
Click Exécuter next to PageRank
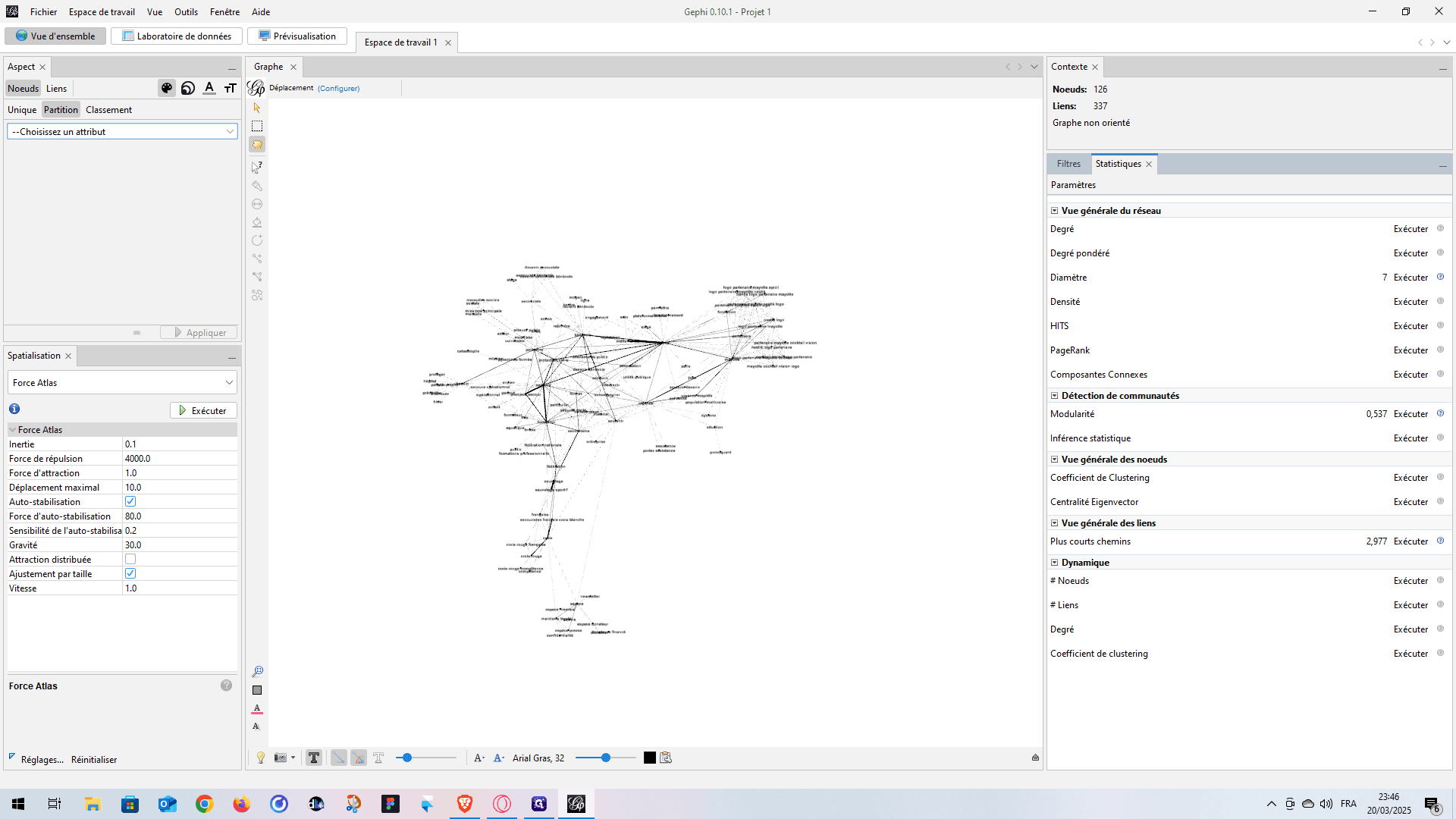1410,350
